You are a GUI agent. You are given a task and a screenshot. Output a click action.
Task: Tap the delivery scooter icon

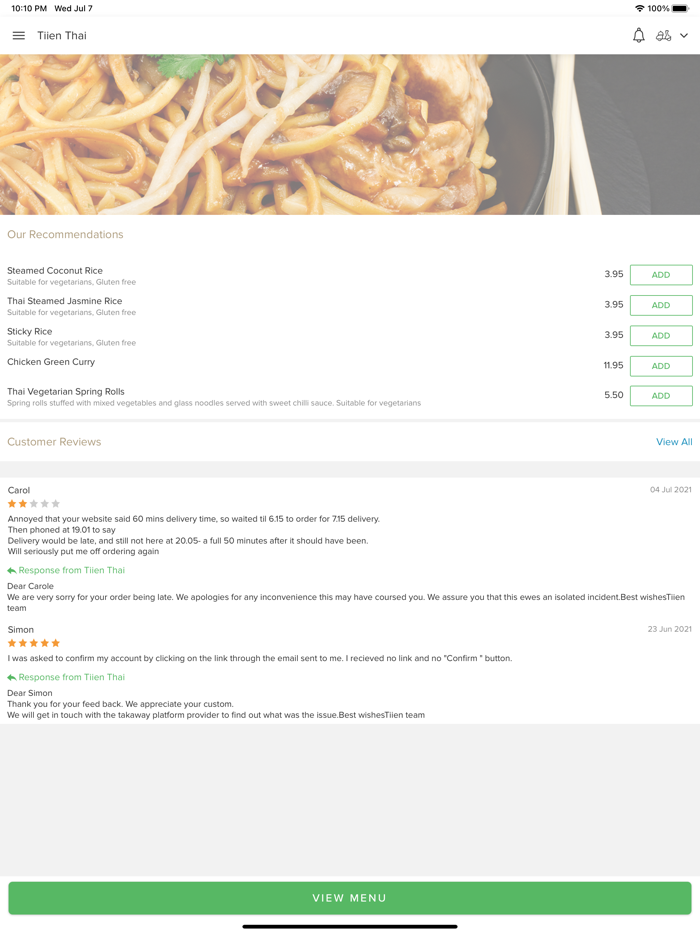[x=663, y=36]
